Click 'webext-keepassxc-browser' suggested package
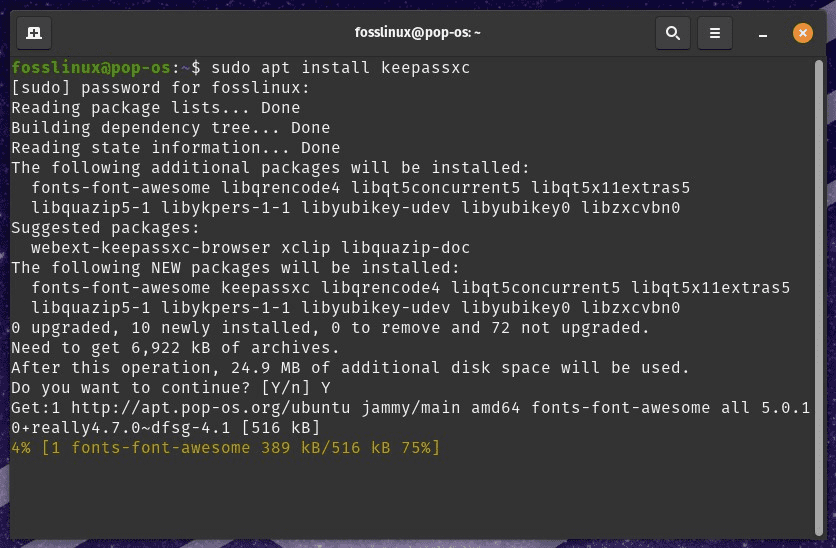This screenshot has height=548, width=836. pos(150,248)
